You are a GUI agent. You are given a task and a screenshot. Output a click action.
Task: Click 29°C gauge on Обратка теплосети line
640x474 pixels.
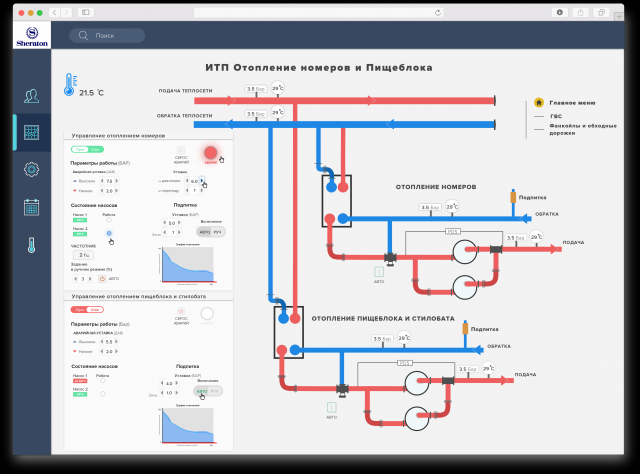(278, 112)
